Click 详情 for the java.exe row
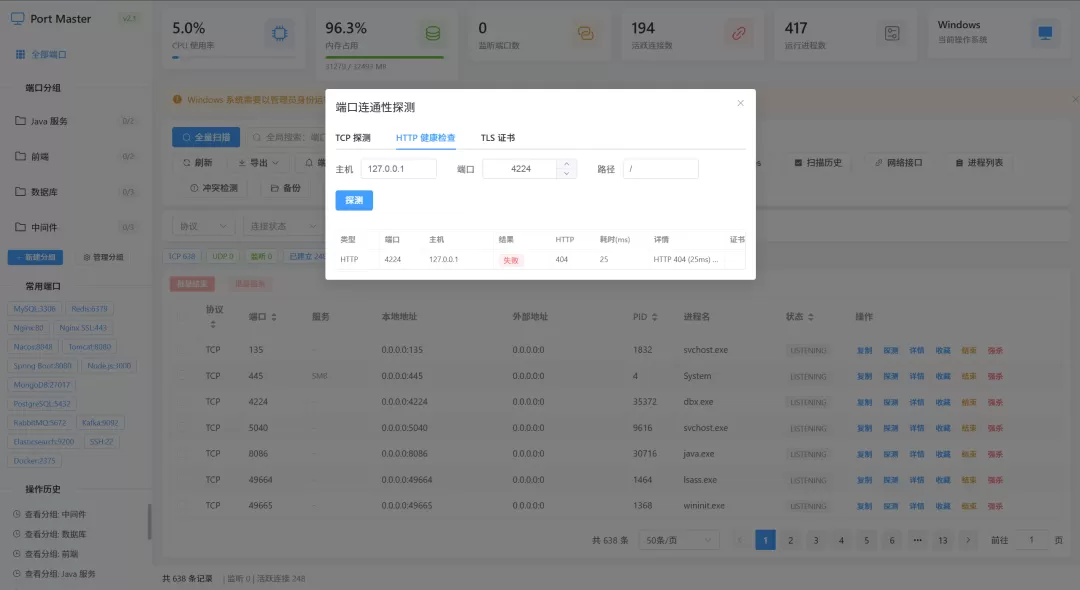This screenshot has width=1080, height=590. 917,454
